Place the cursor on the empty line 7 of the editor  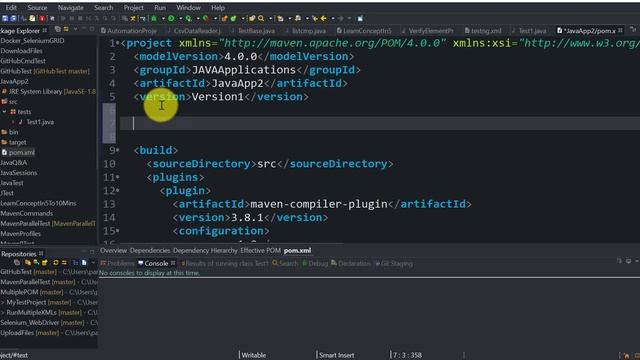[x=380, y=123]
